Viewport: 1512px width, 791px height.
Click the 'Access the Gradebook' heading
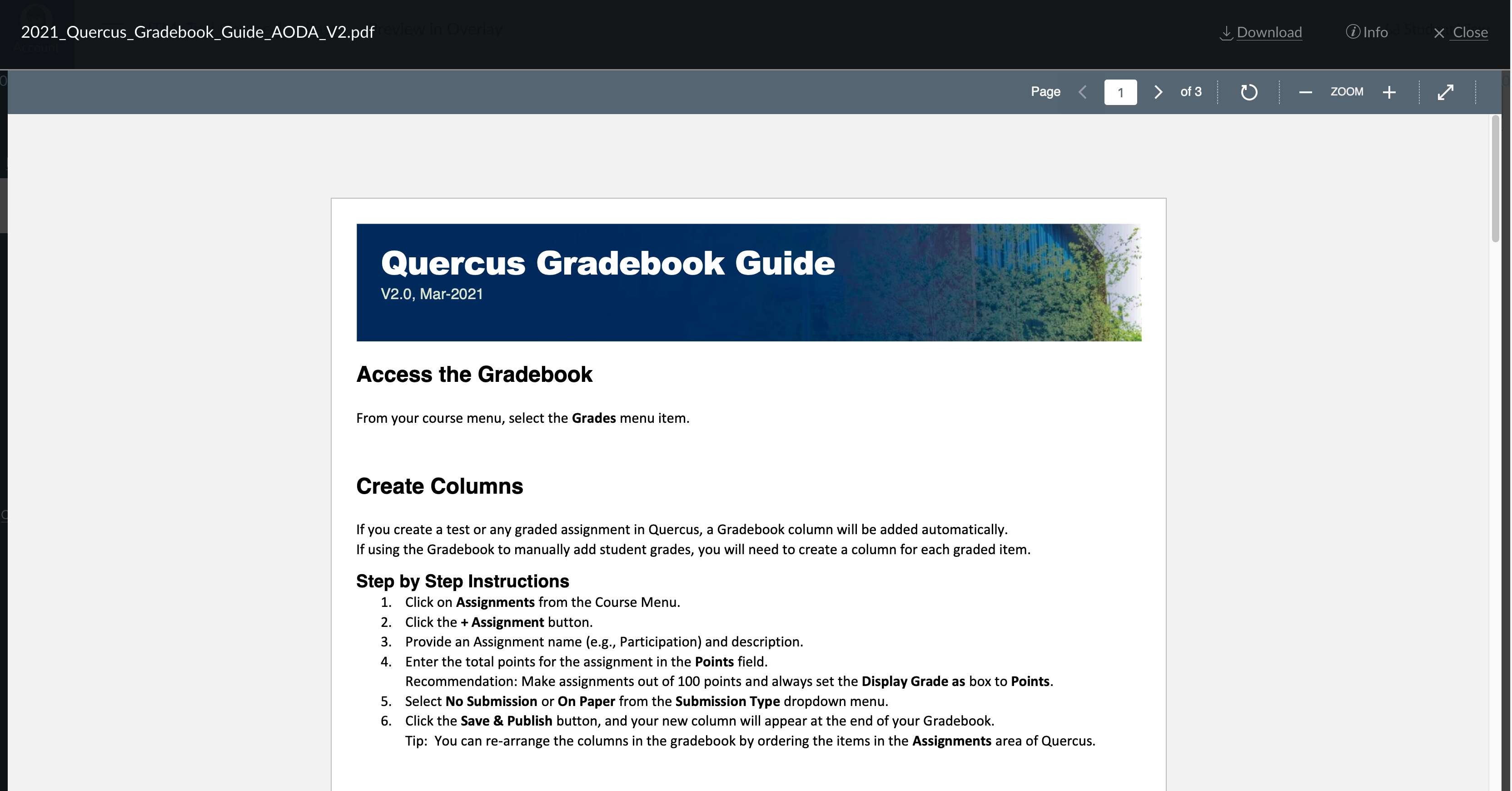pos(474,374)
